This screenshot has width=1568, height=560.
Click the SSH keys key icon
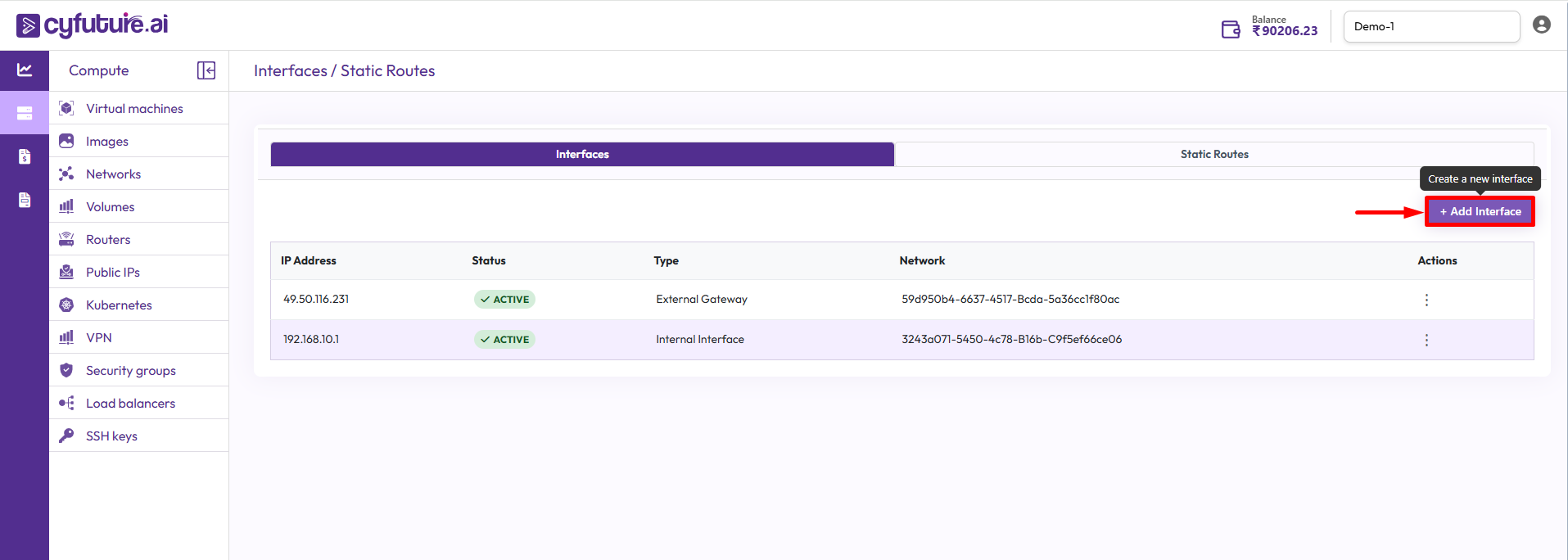[67, 436]
